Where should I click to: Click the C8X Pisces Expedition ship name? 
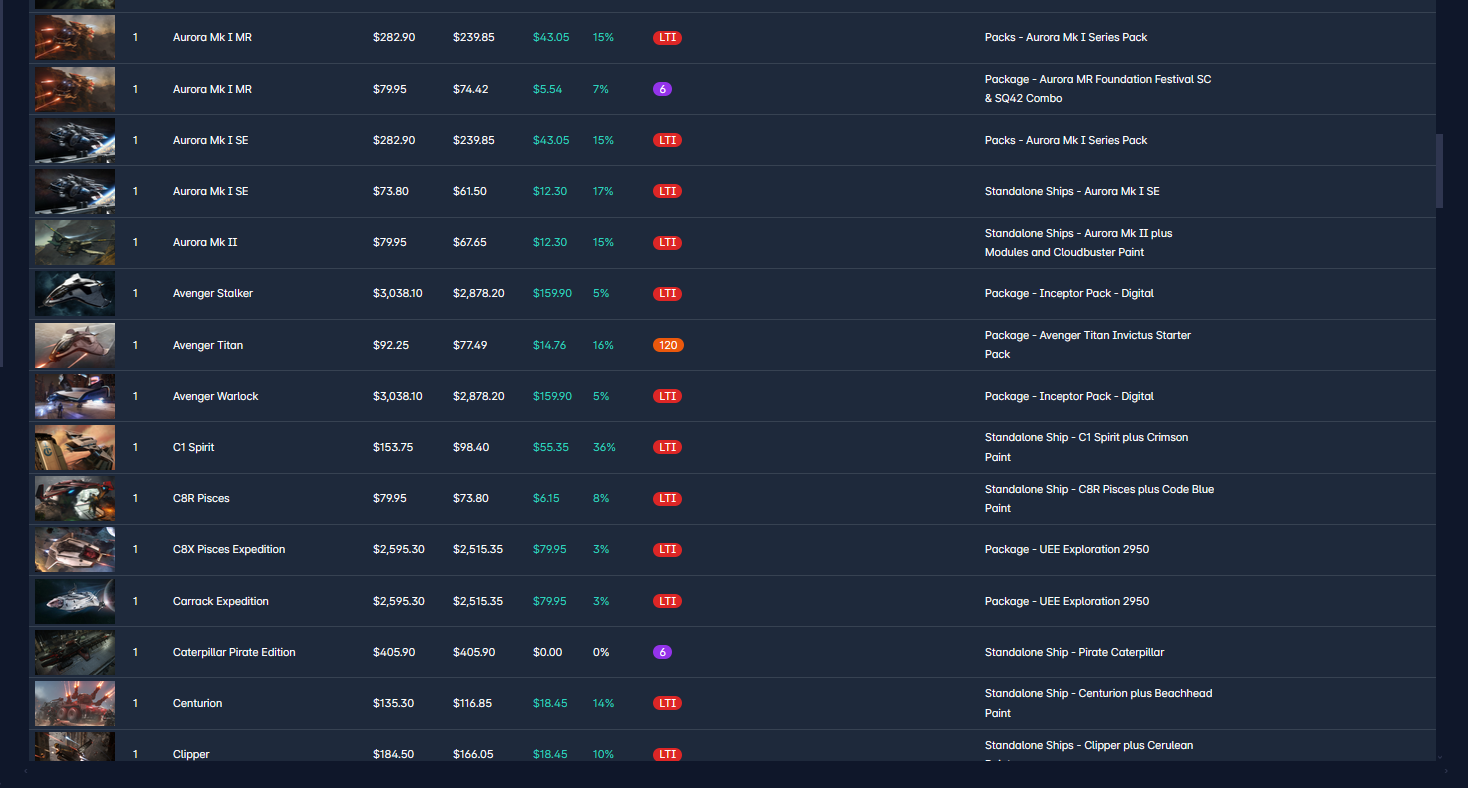coord(229,549)
